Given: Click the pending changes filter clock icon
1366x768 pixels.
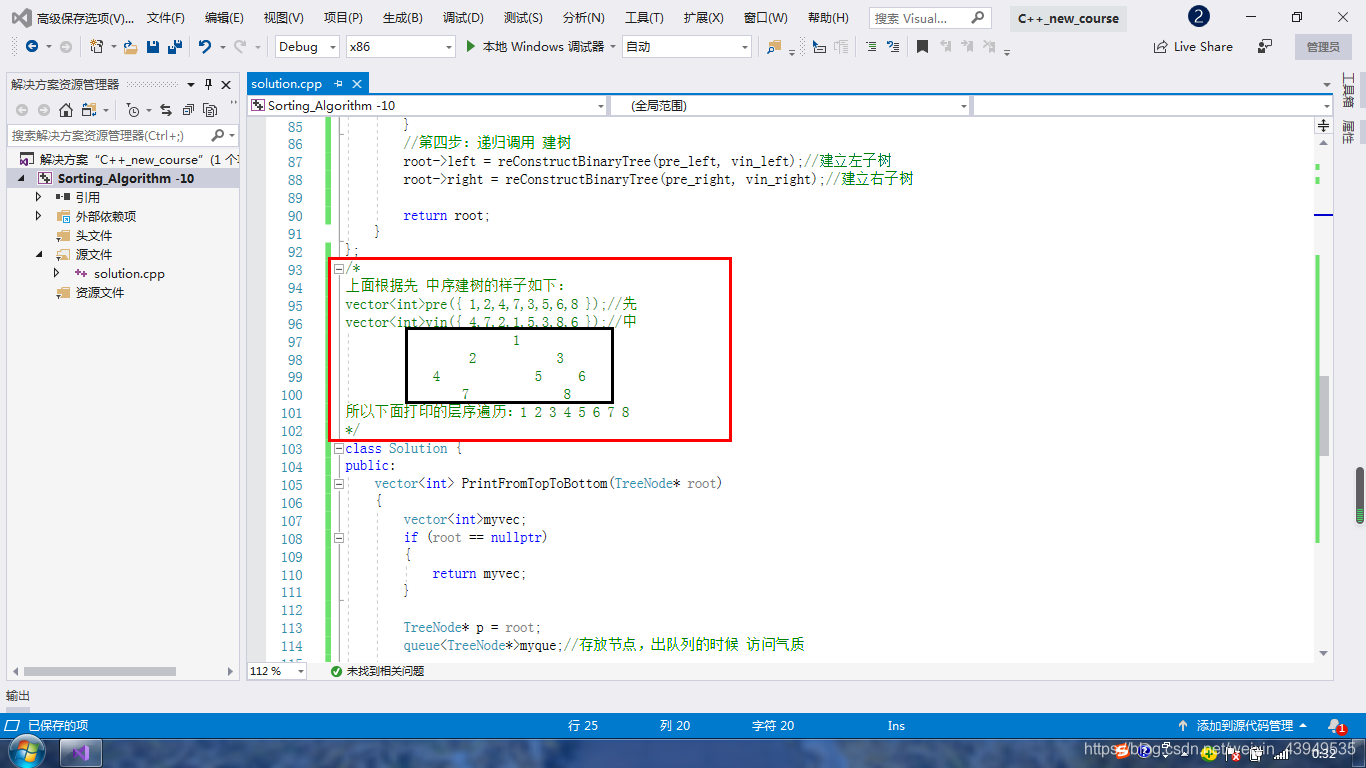Looking at the screenshot, I should coord(134,110).
